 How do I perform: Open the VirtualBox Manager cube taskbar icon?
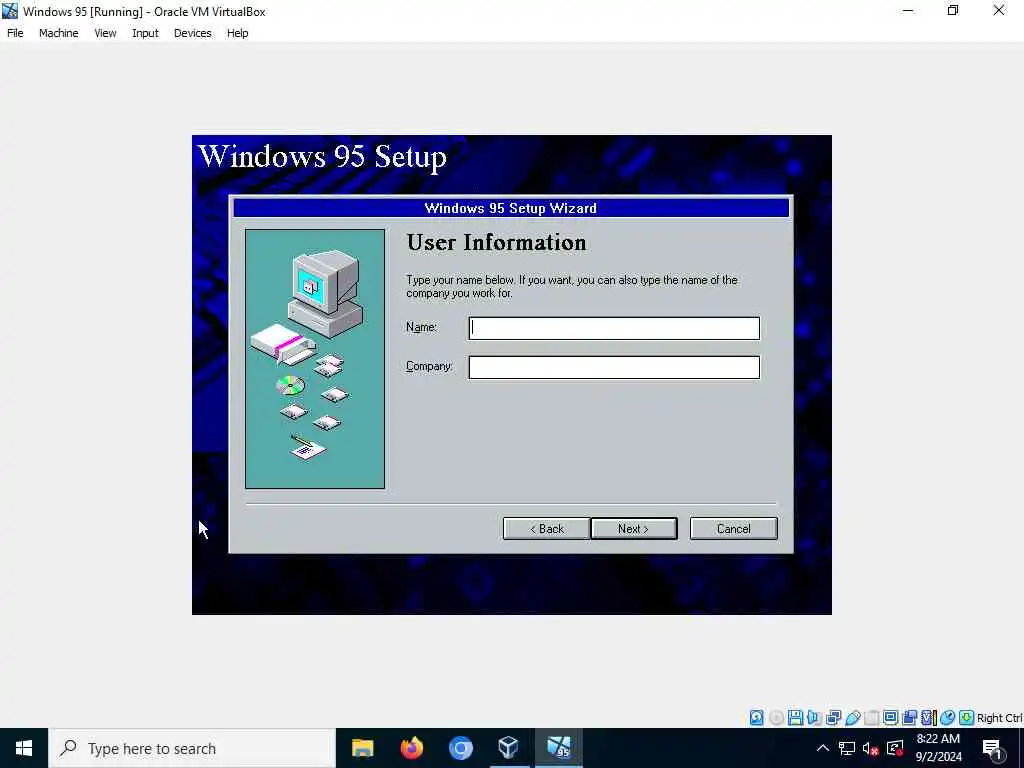509,748
